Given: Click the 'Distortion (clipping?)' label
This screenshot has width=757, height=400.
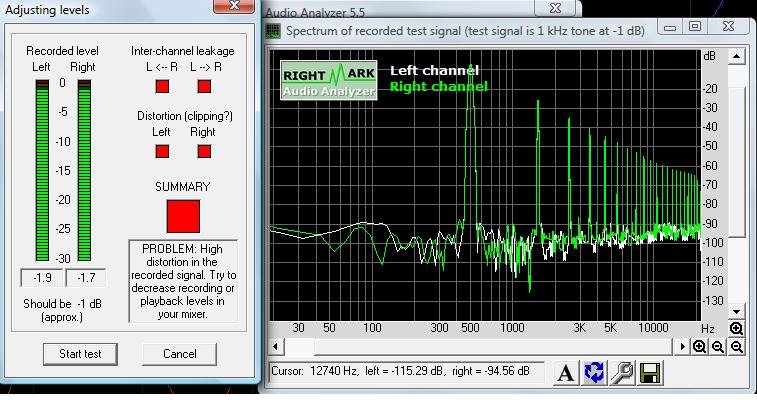Looking at the screenshot, I should pyautogui.click(x=184, y=116).
